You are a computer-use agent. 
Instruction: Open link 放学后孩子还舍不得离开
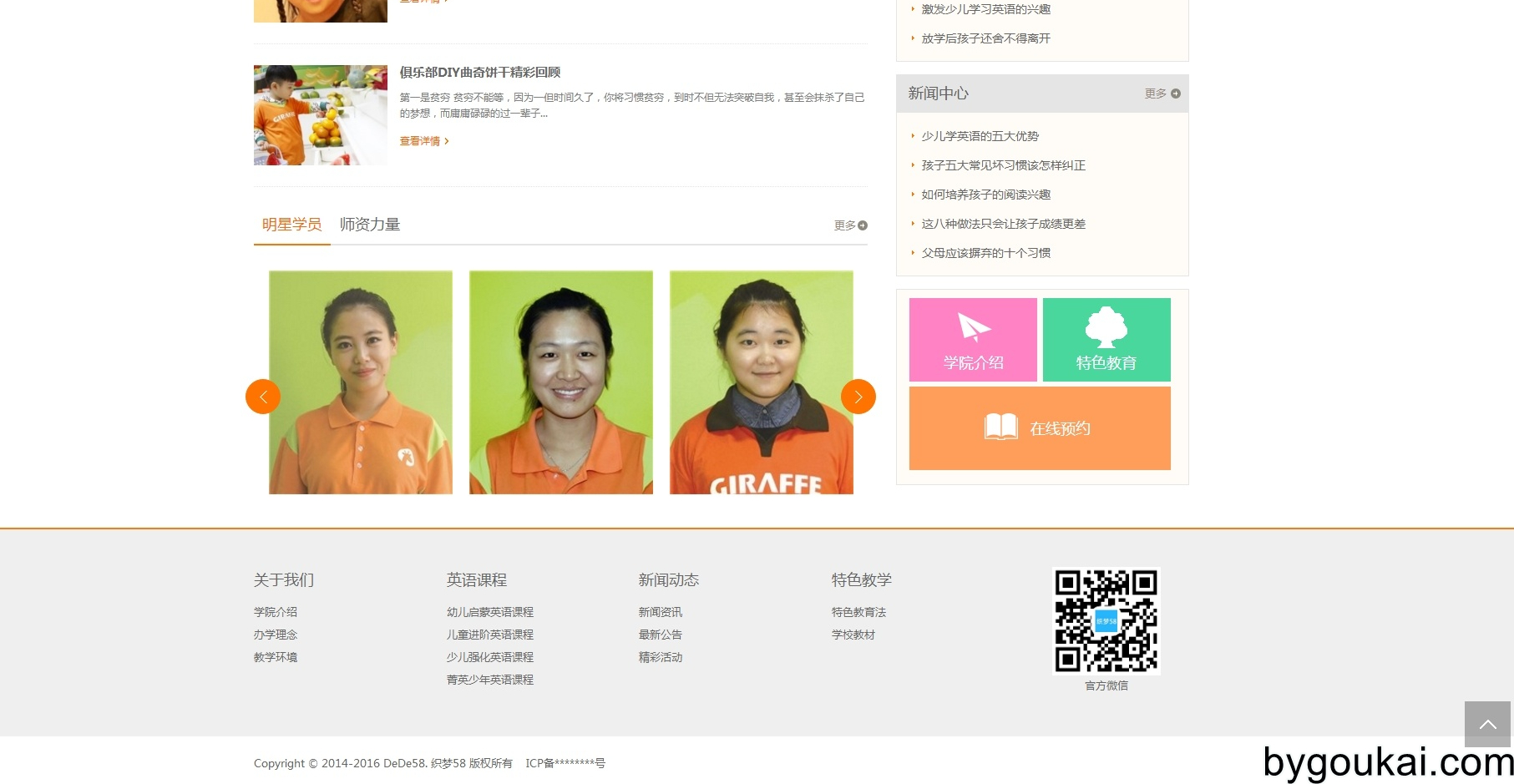(x=986, y=38)
